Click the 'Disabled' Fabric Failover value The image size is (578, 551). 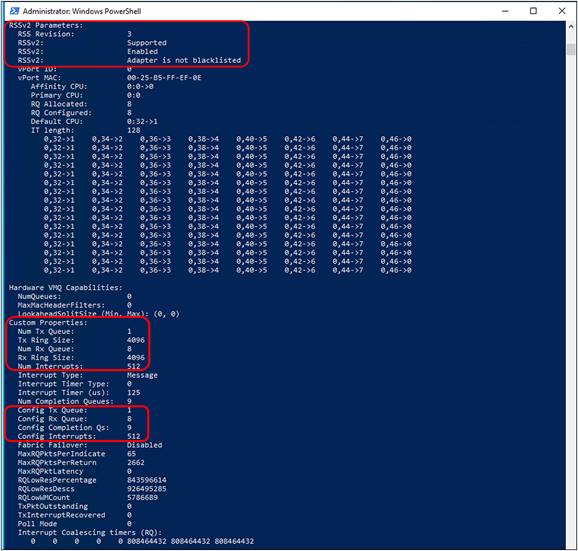(144, 445)
